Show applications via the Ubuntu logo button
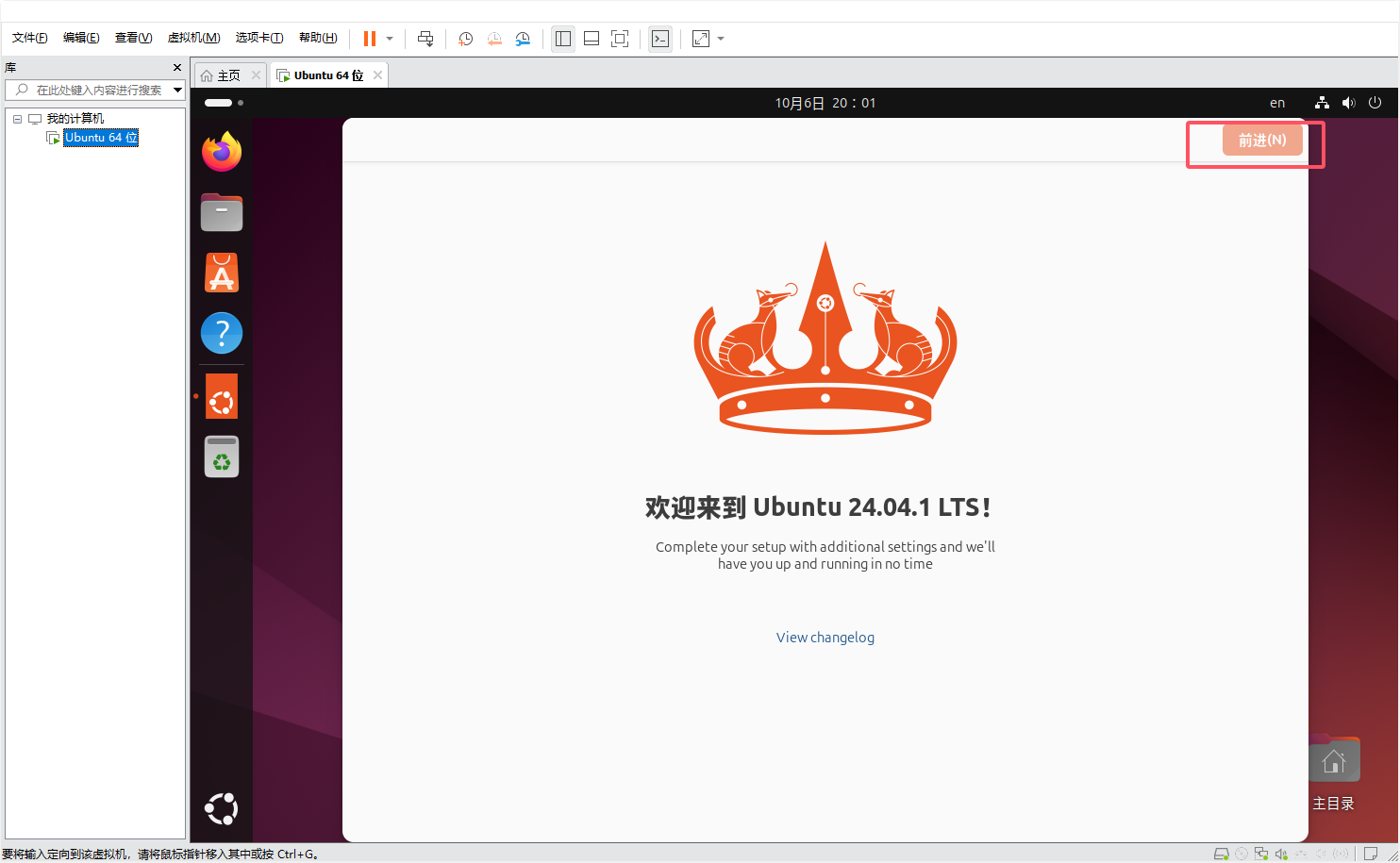 pos(222,808)
